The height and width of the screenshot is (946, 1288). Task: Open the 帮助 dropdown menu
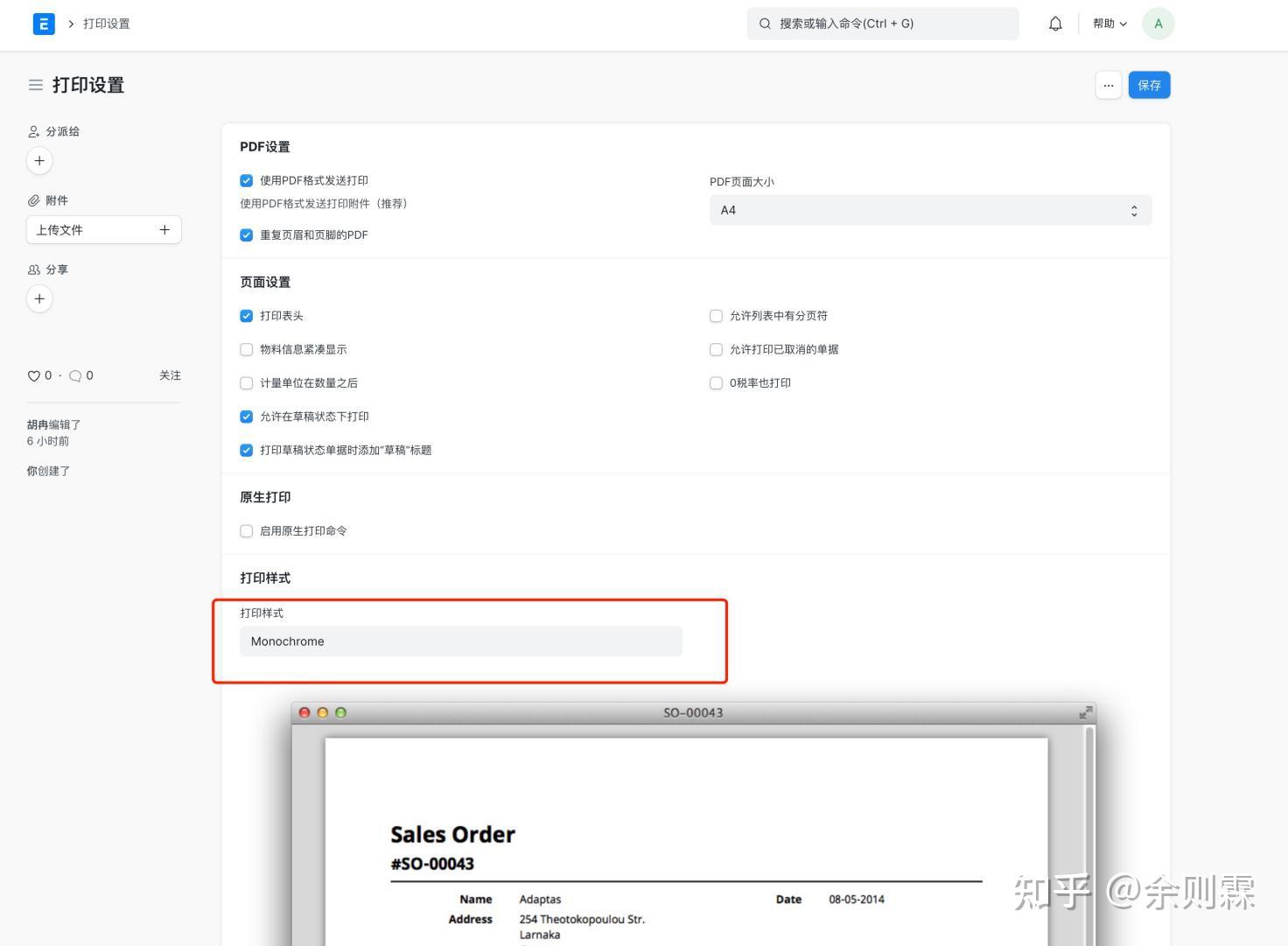1108,24
